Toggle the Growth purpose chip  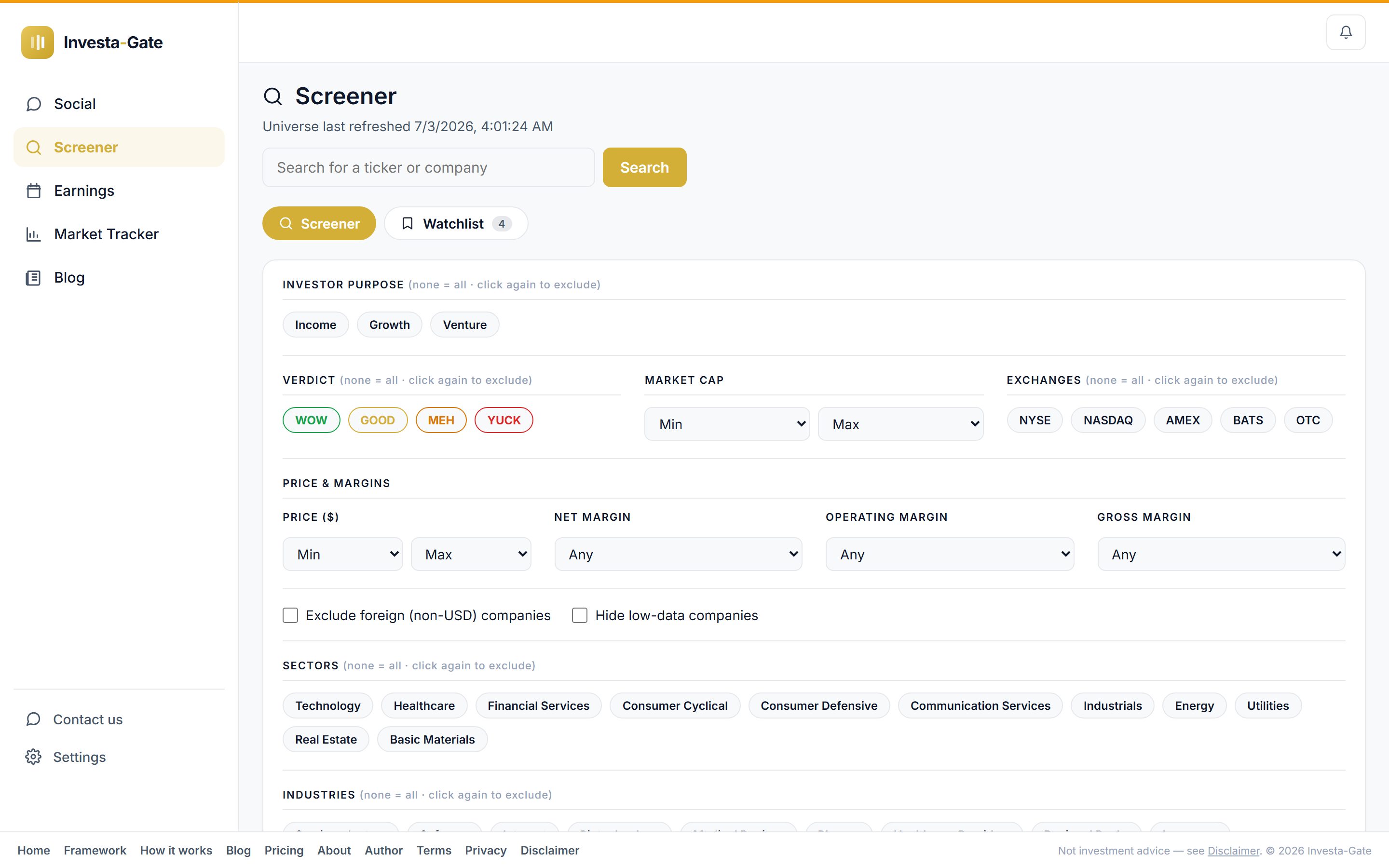click(390, 325)
